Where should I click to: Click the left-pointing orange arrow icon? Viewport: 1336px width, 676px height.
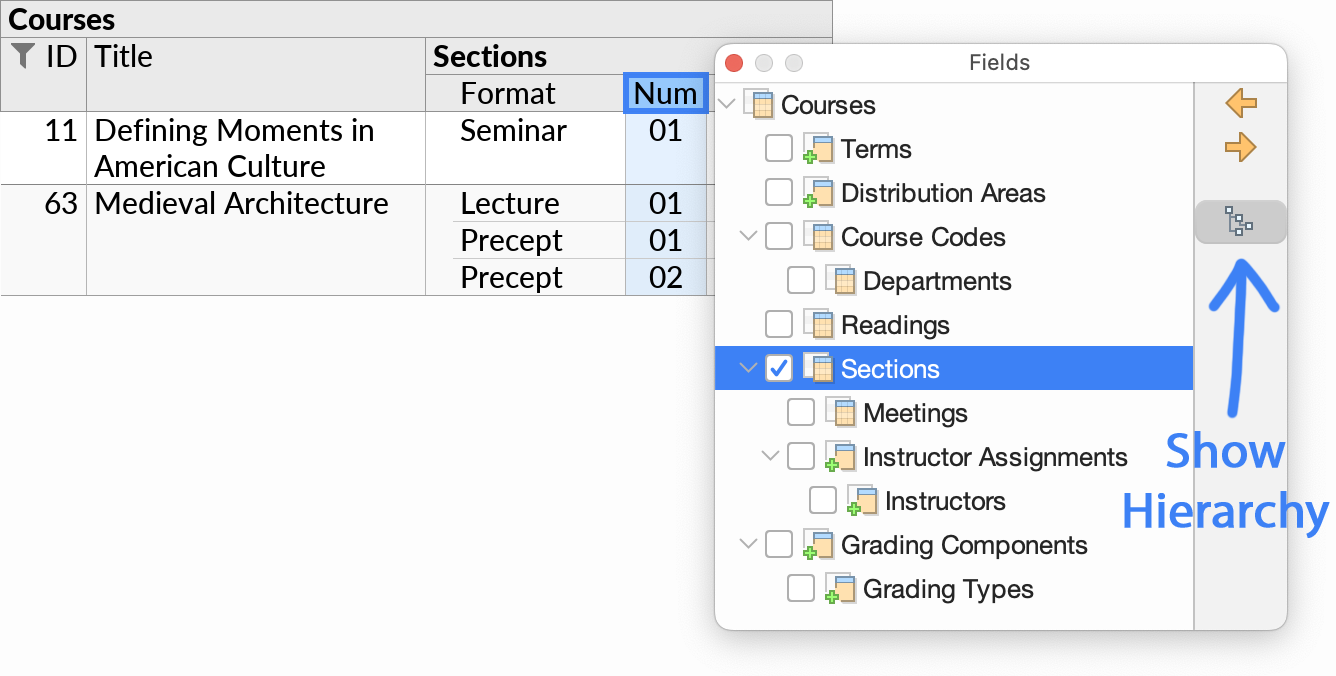tap(1240, 103)
